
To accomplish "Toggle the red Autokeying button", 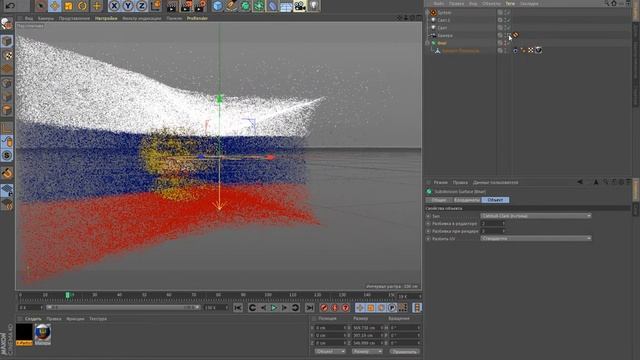I will click(x=335, y=308).
